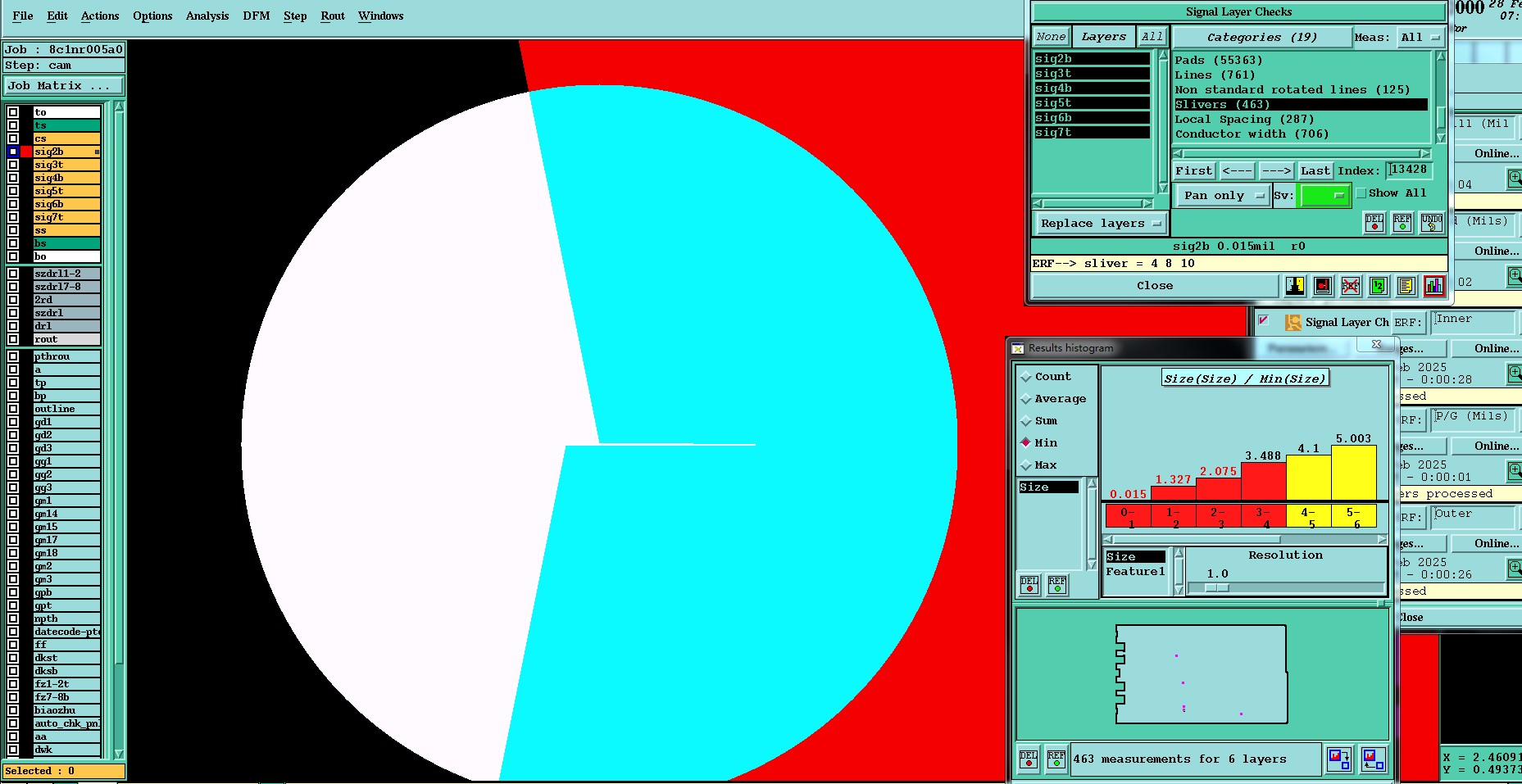Click the Results histogram title bar icon
This screenshot has height=784, width=1522.
[1017, 348]
